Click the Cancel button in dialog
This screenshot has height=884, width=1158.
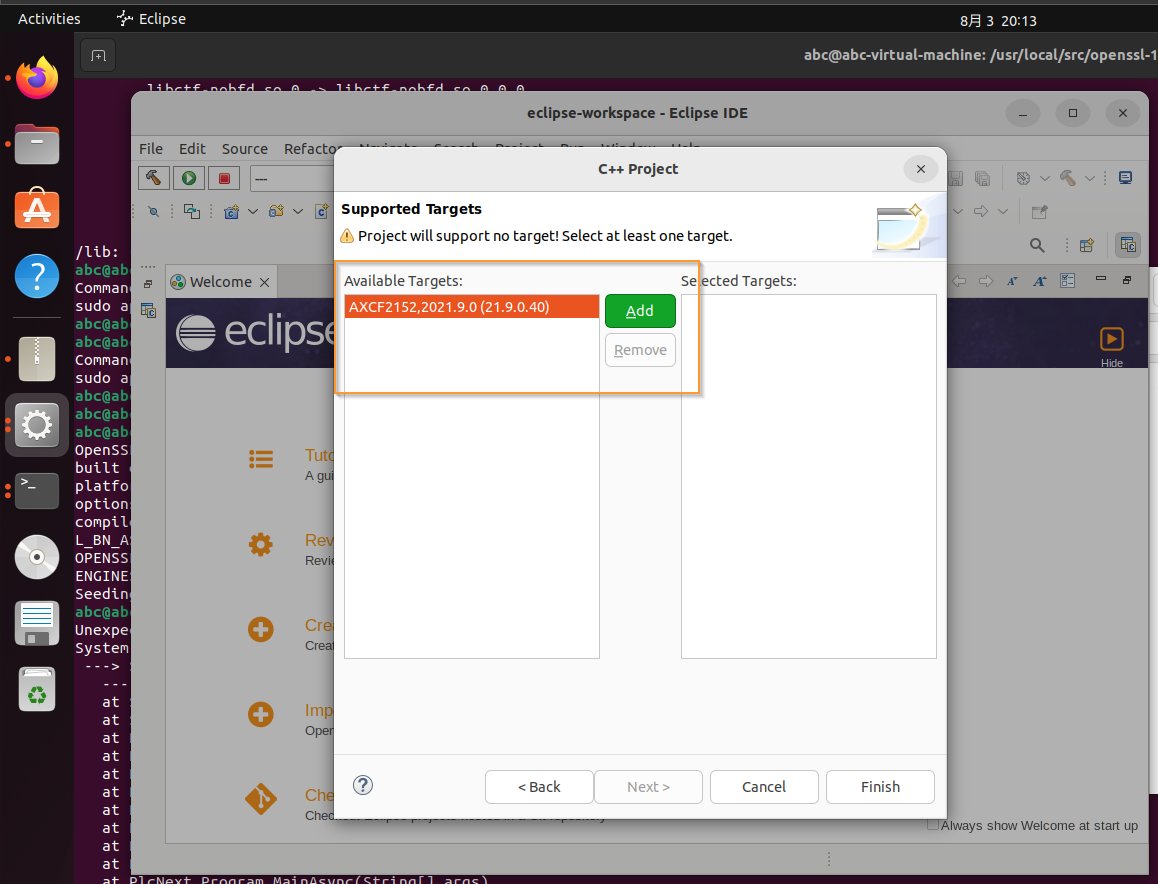764,787
